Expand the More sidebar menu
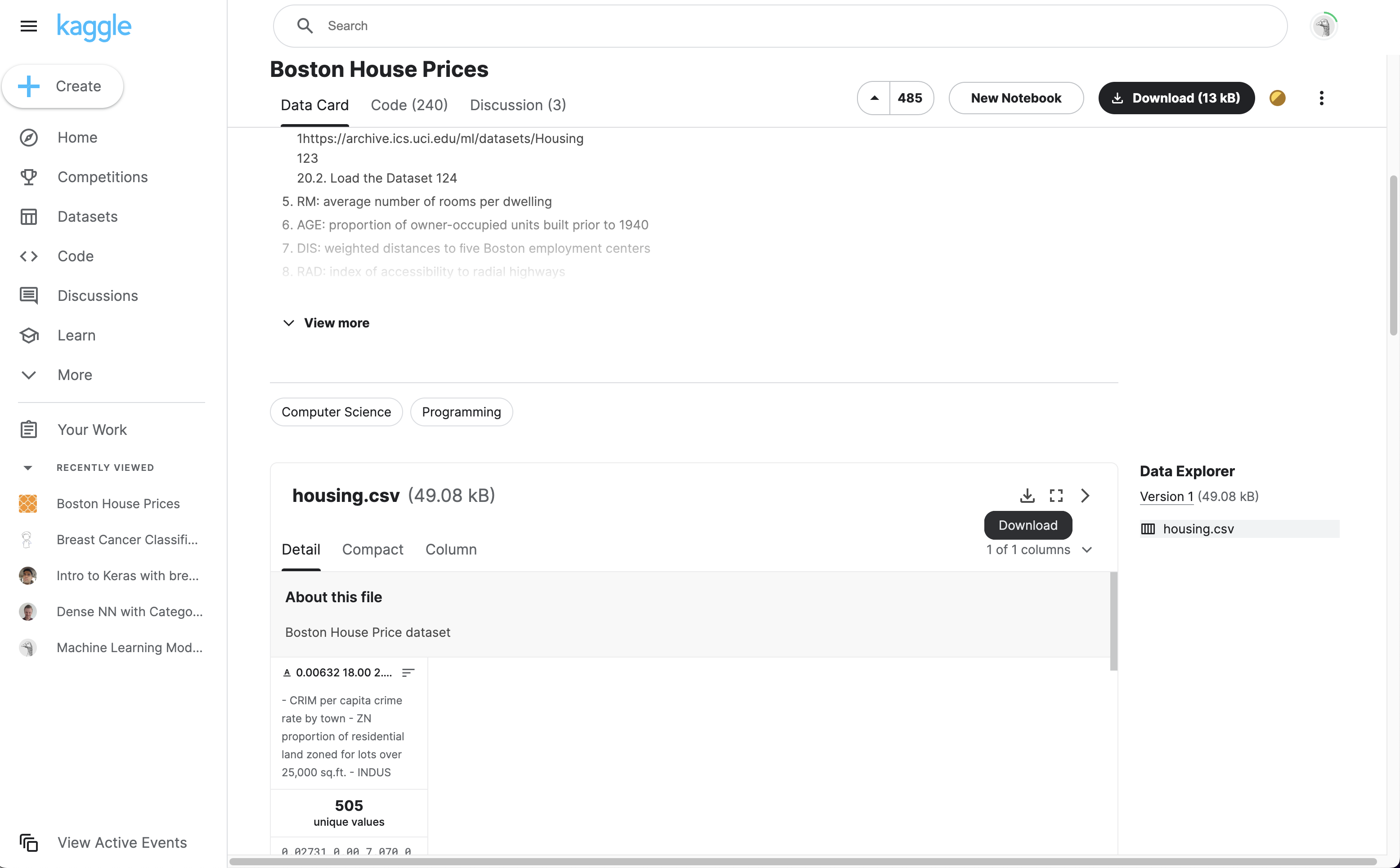The image size is (1400, 868). [x=29, y=375]
